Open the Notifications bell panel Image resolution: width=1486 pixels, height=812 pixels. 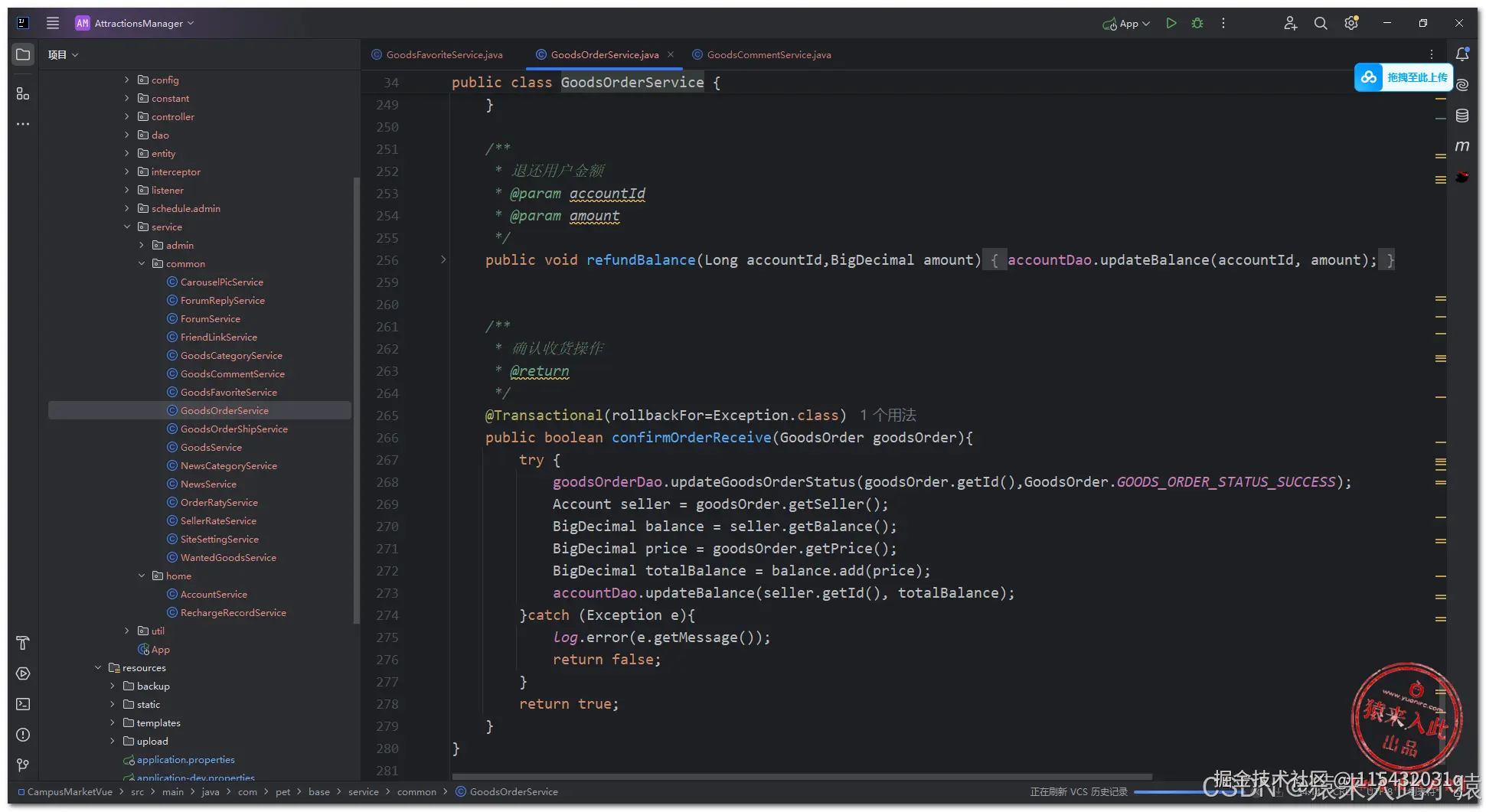(1462, 54)
